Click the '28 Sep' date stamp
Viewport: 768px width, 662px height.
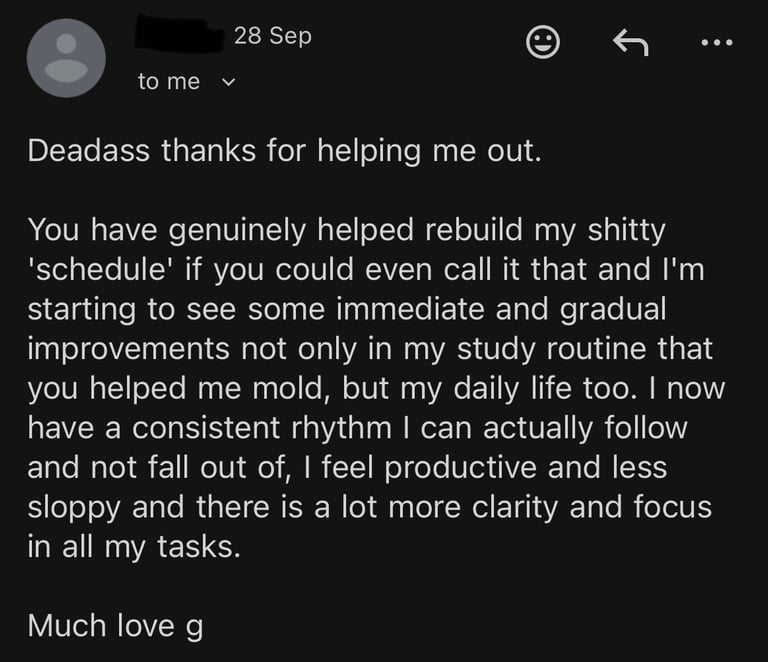pyautogui.click(x=273, y=36)
